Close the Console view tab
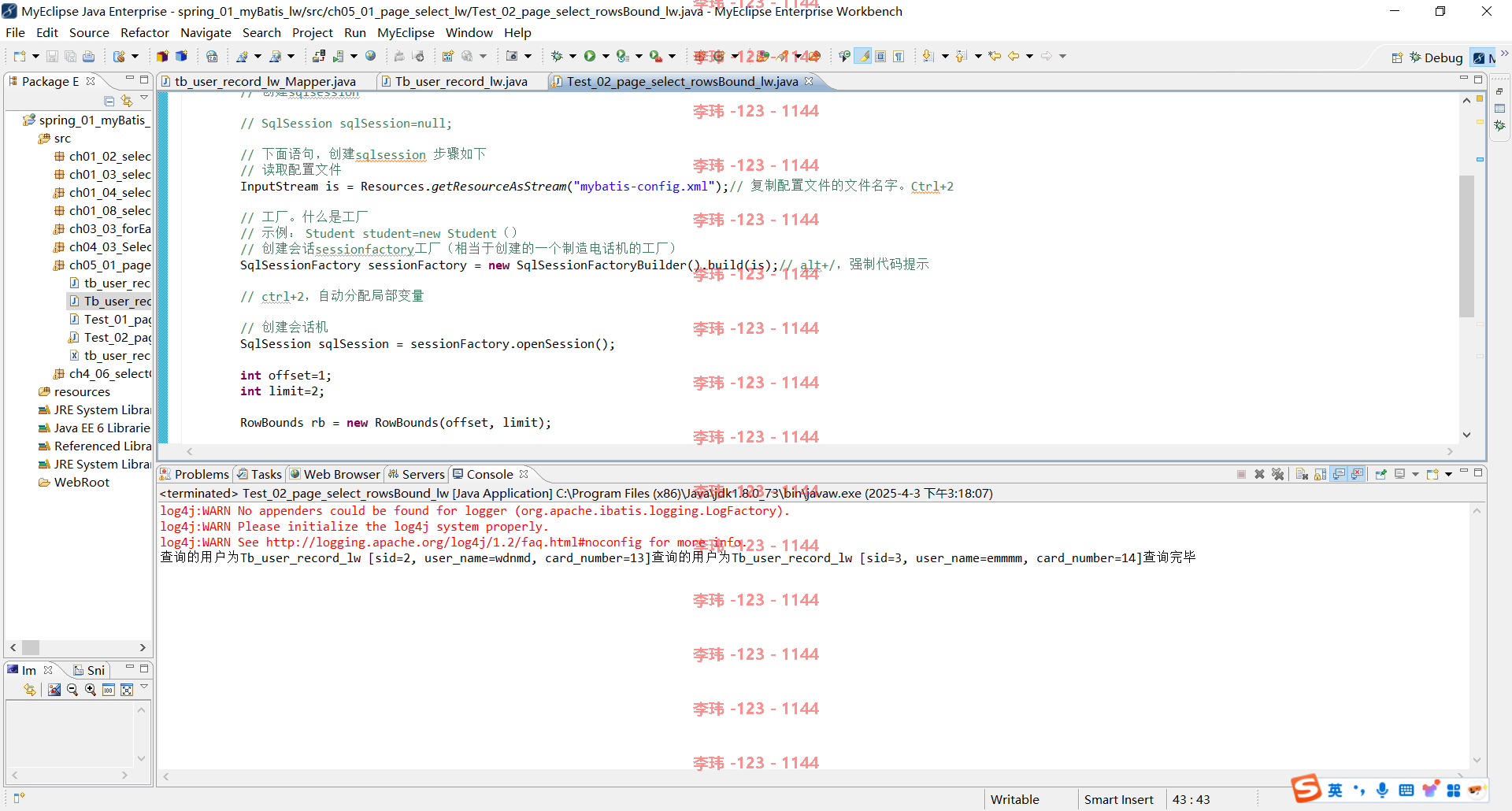This screenshot has width=1512, height=811. click(524, 474)
